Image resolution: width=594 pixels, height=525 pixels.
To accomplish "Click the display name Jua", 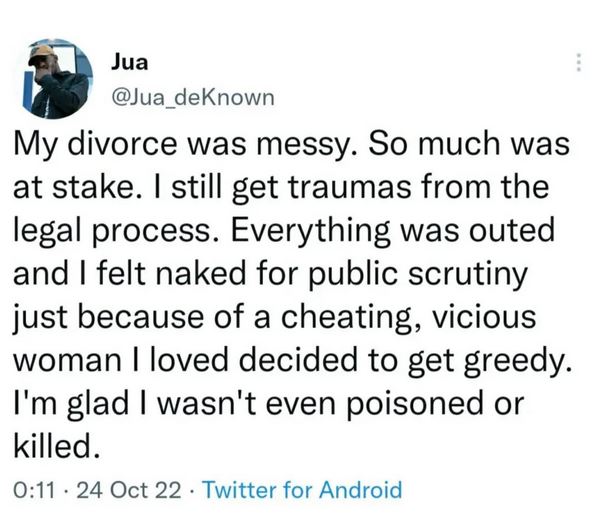I will (130, 62).
